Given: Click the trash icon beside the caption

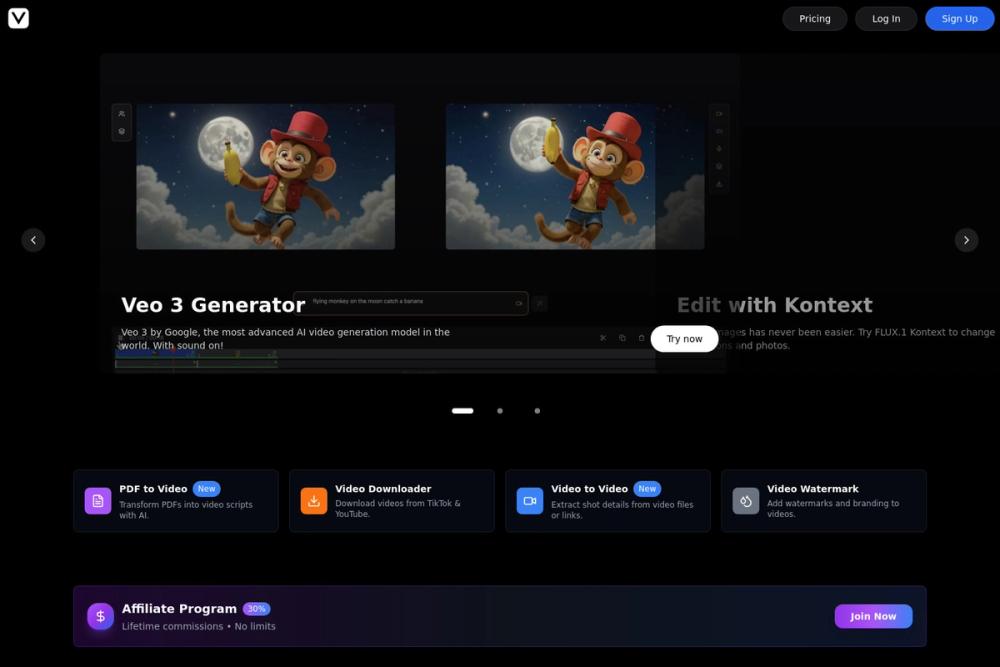Looking at the screenshot, I should tap(640, 338).
